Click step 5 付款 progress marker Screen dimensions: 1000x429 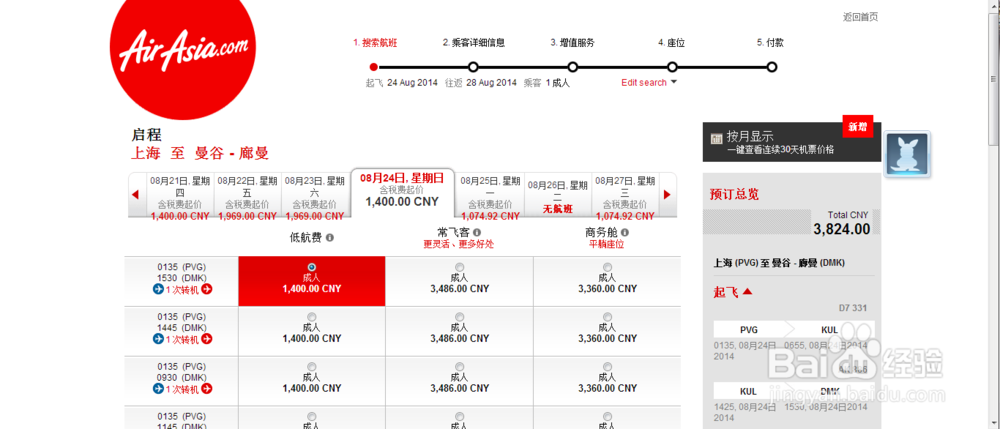[772, 67]
